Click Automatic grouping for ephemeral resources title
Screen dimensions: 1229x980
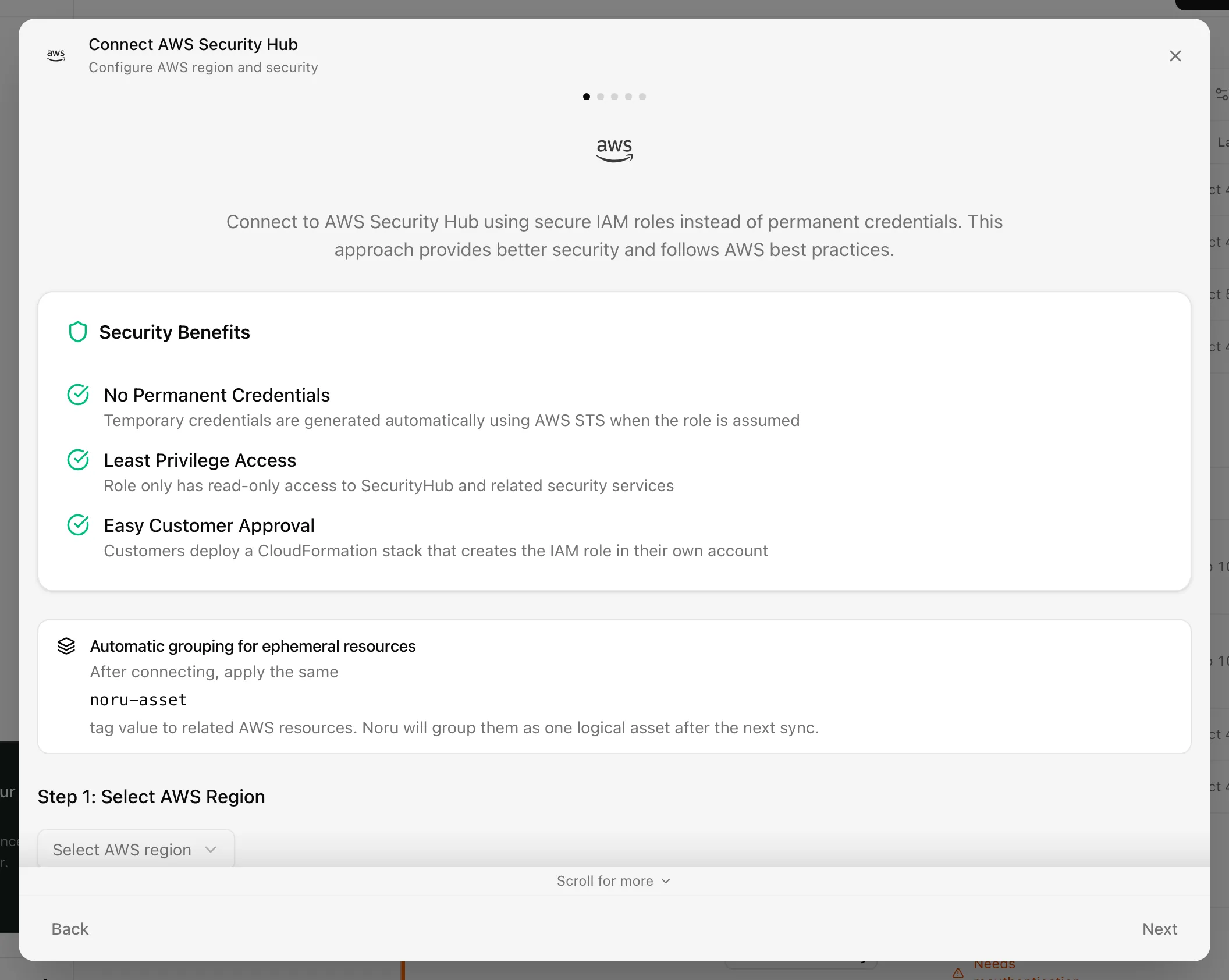[x=253, y=646]
